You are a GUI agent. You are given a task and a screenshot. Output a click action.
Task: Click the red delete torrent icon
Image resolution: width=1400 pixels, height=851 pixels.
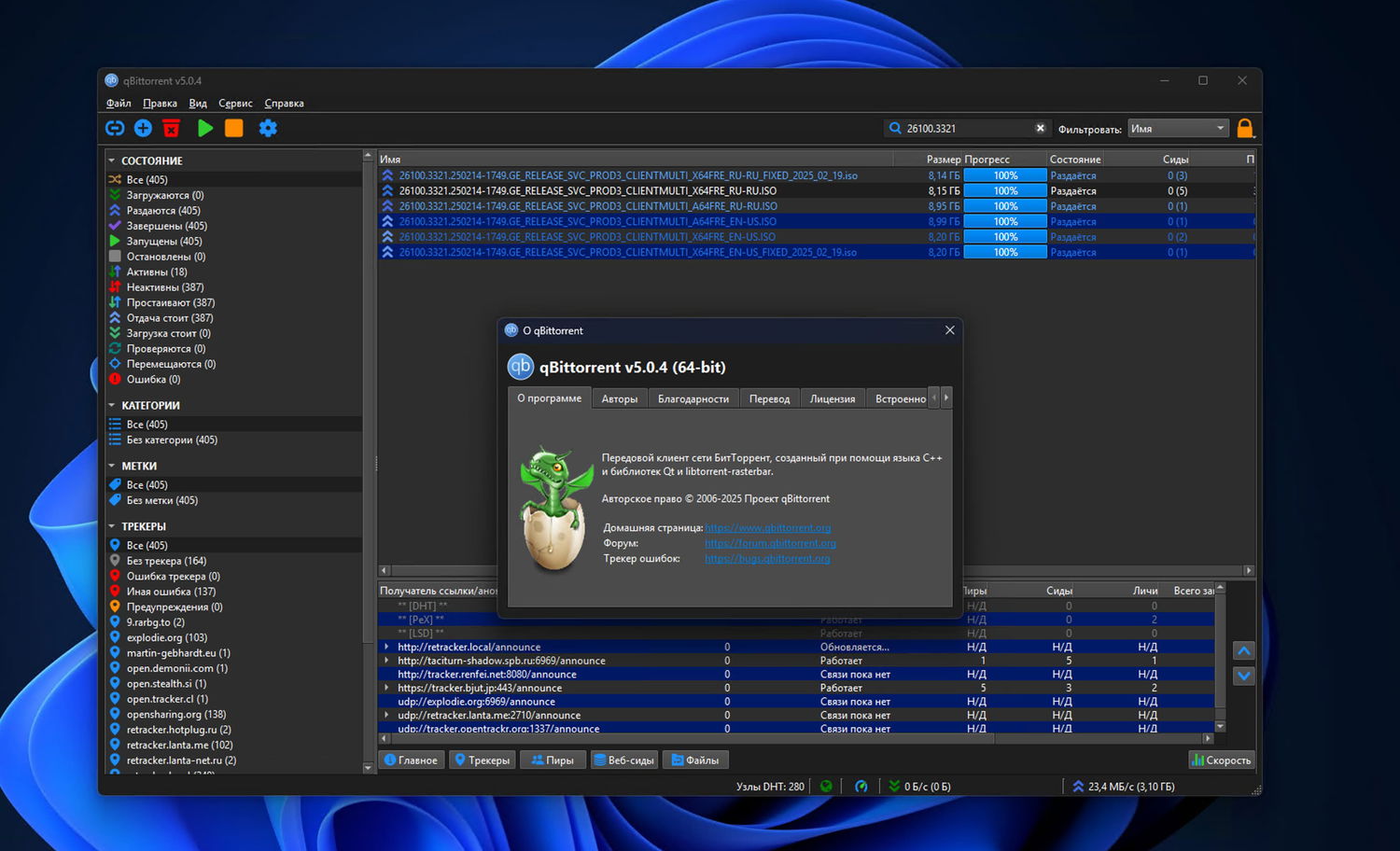[171, 128]
